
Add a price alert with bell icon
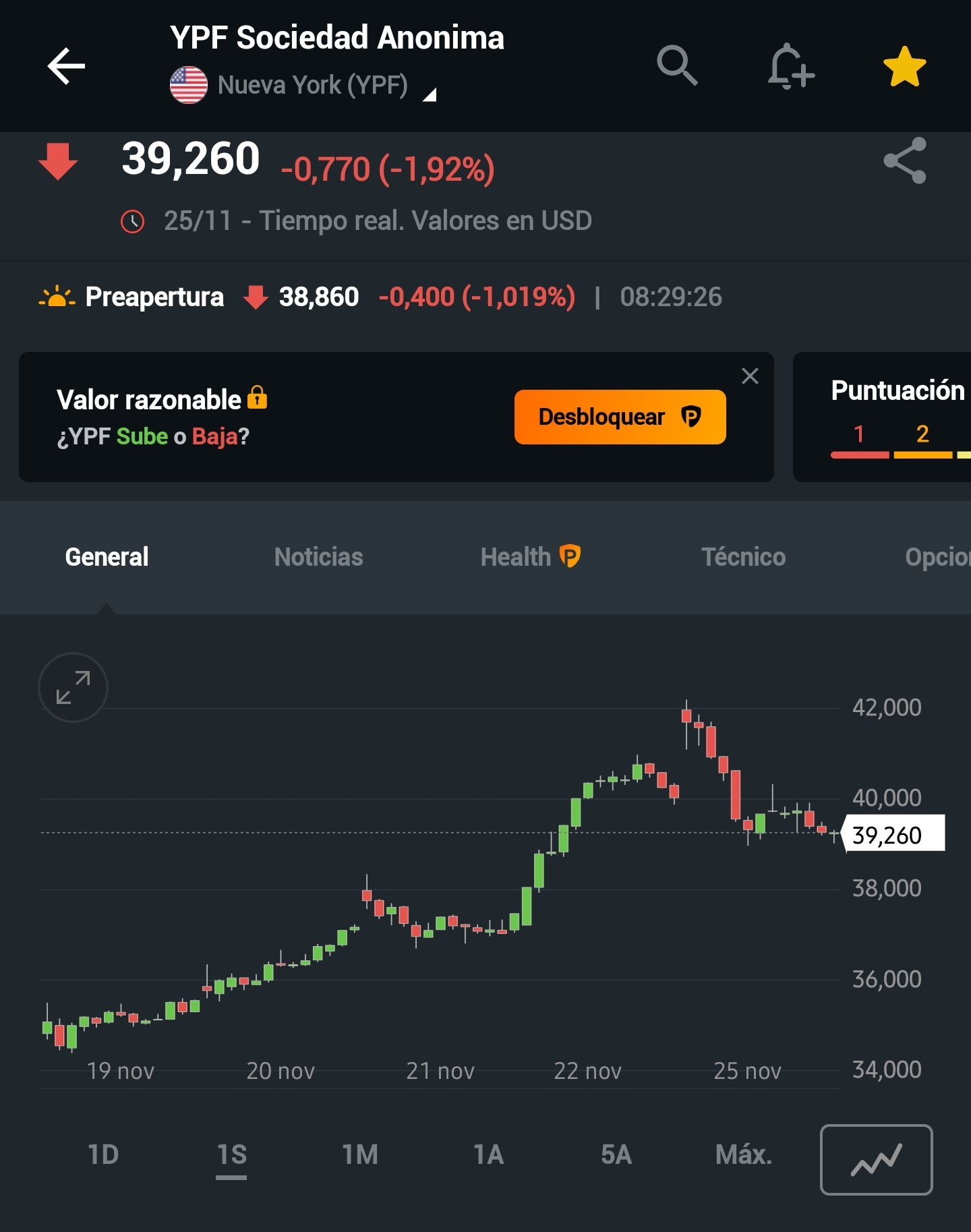(x=790, y=66)
